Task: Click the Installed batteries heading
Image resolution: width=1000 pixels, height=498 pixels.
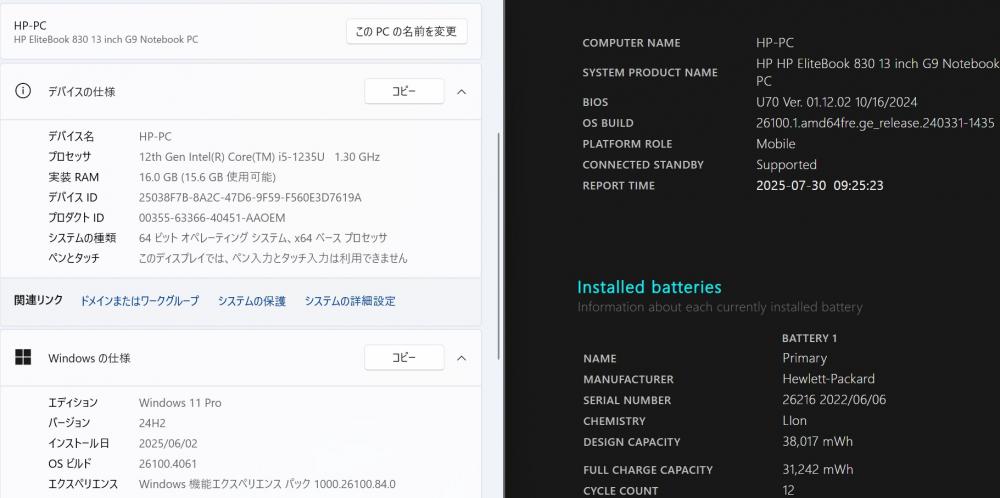Action: tap(649, 287)
